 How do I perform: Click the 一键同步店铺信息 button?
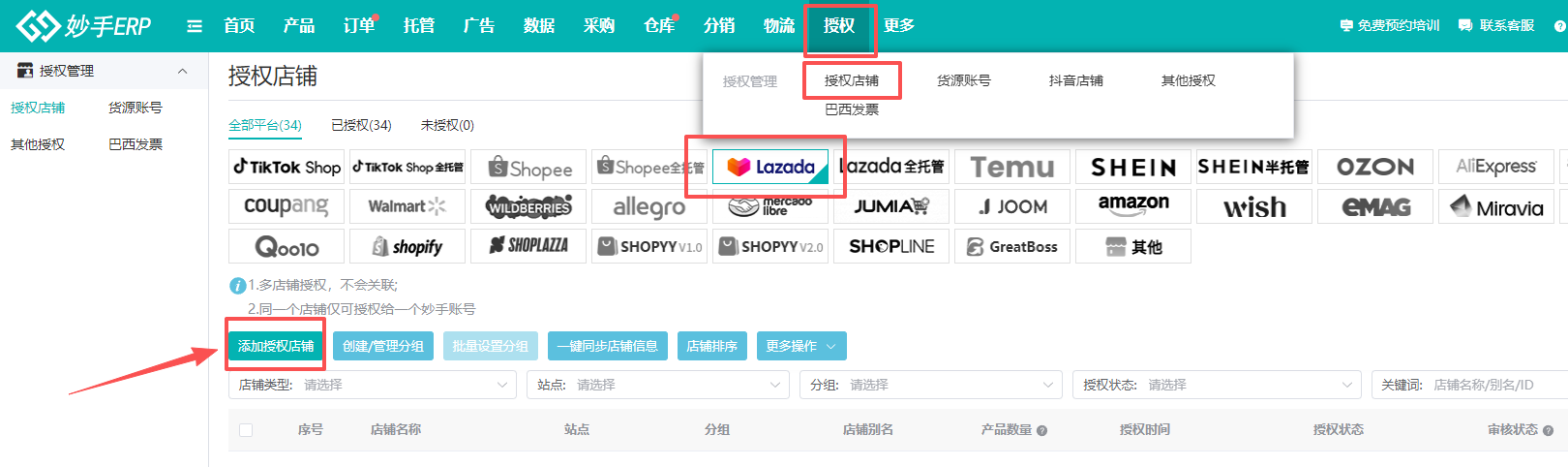tap(607, 346)
